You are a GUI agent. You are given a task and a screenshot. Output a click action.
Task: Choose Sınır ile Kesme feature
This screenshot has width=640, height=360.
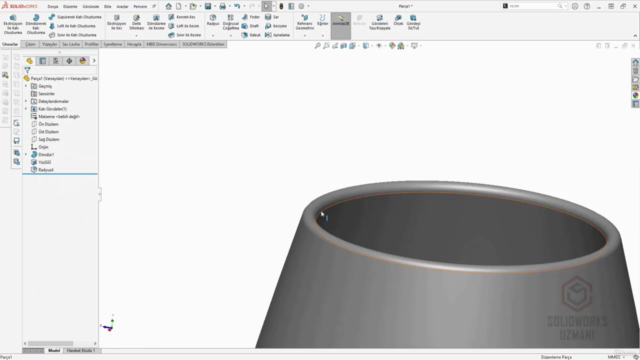184,35
